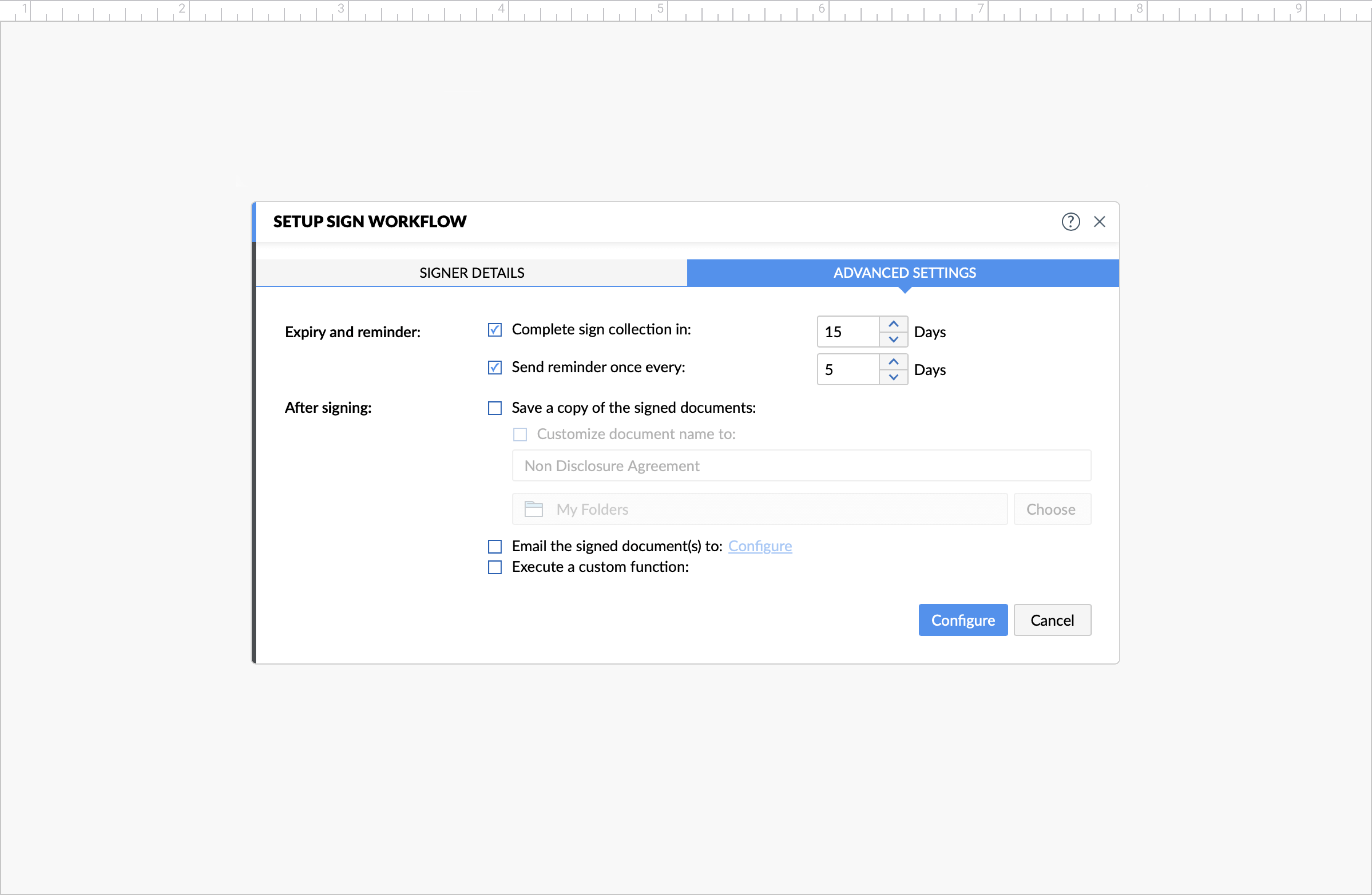
Task: Check Email the signed document(s) to option
Action: coord(495,546)
